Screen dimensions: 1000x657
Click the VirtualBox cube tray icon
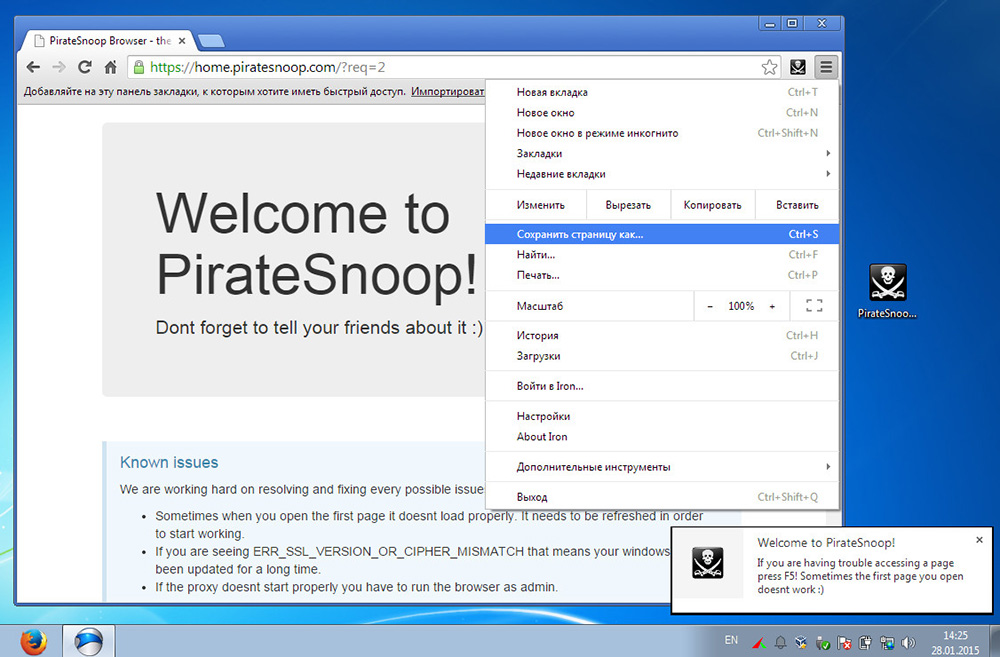[x=801, y=643]
